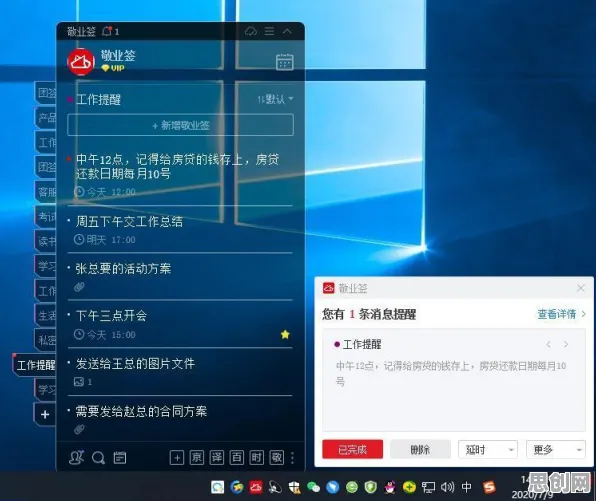This screenshot has width=596, height=501.
Task: Toggle the yellow star on 下午三点开会
Action: (285, 335)
